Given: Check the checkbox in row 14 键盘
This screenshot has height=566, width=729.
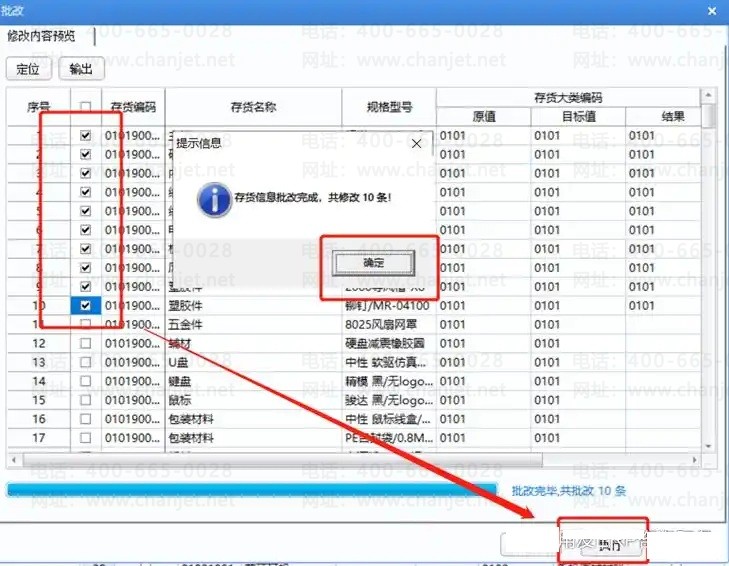Looking at the screenshot, I should (x=86, y=381).
